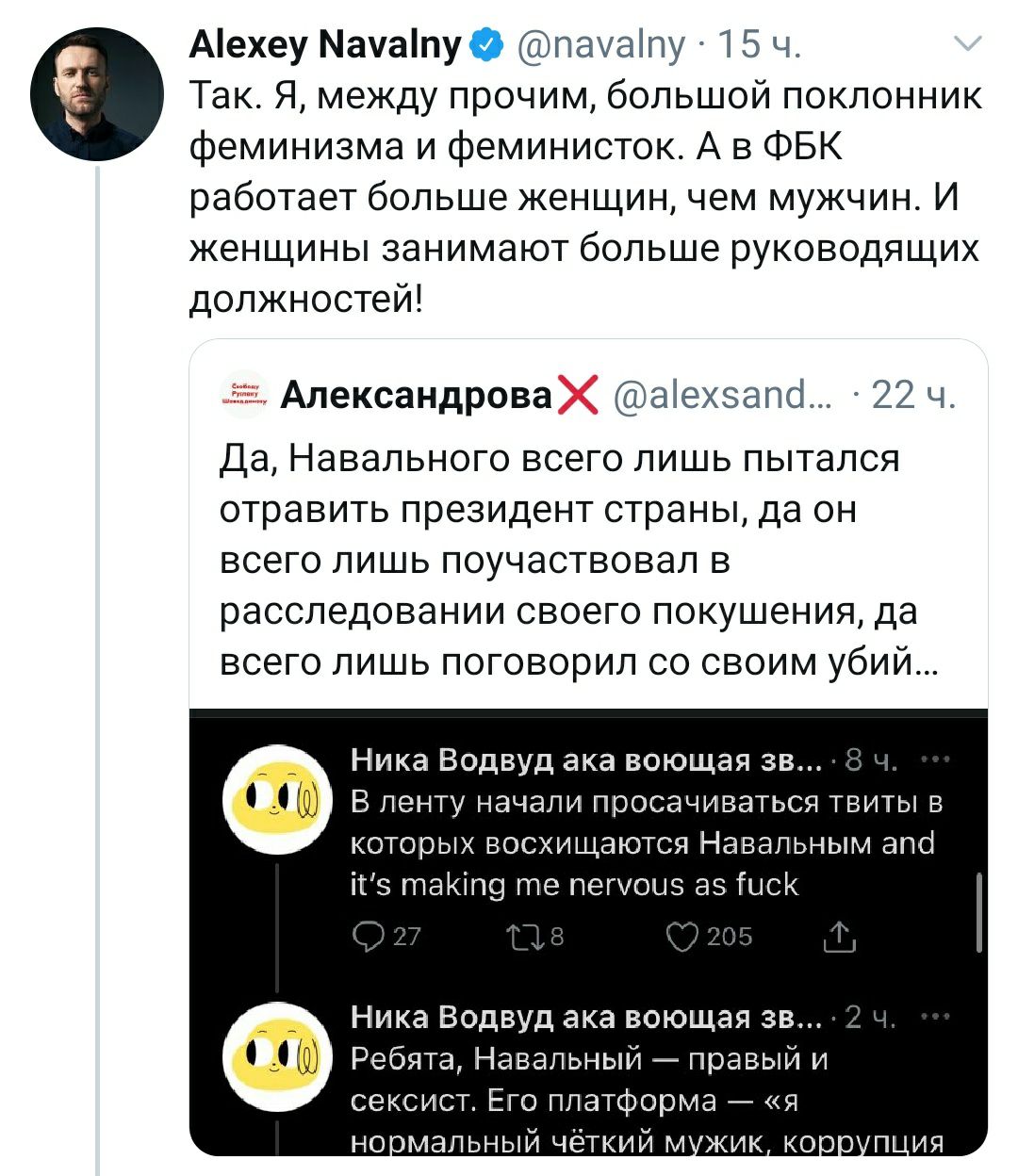This screenshot has height=1176, width=1018.
Task: Click the reply bubble icon showing 27
Action: click(366, 936)
